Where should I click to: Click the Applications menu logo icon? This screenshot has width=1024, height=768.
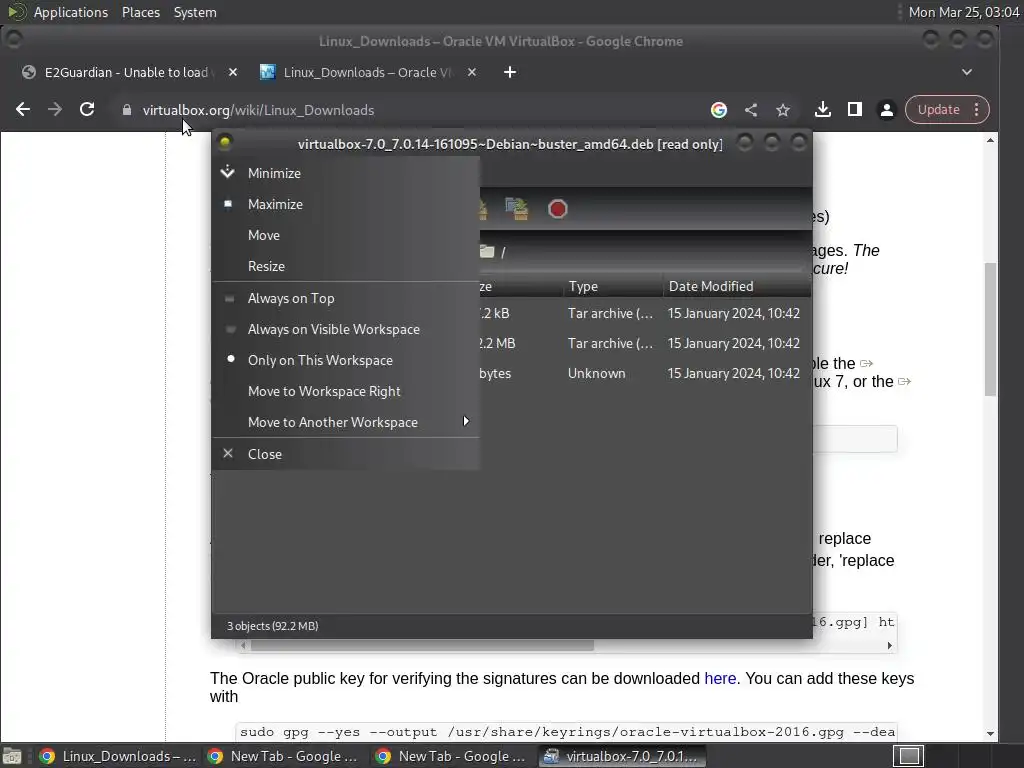(16, 12)
